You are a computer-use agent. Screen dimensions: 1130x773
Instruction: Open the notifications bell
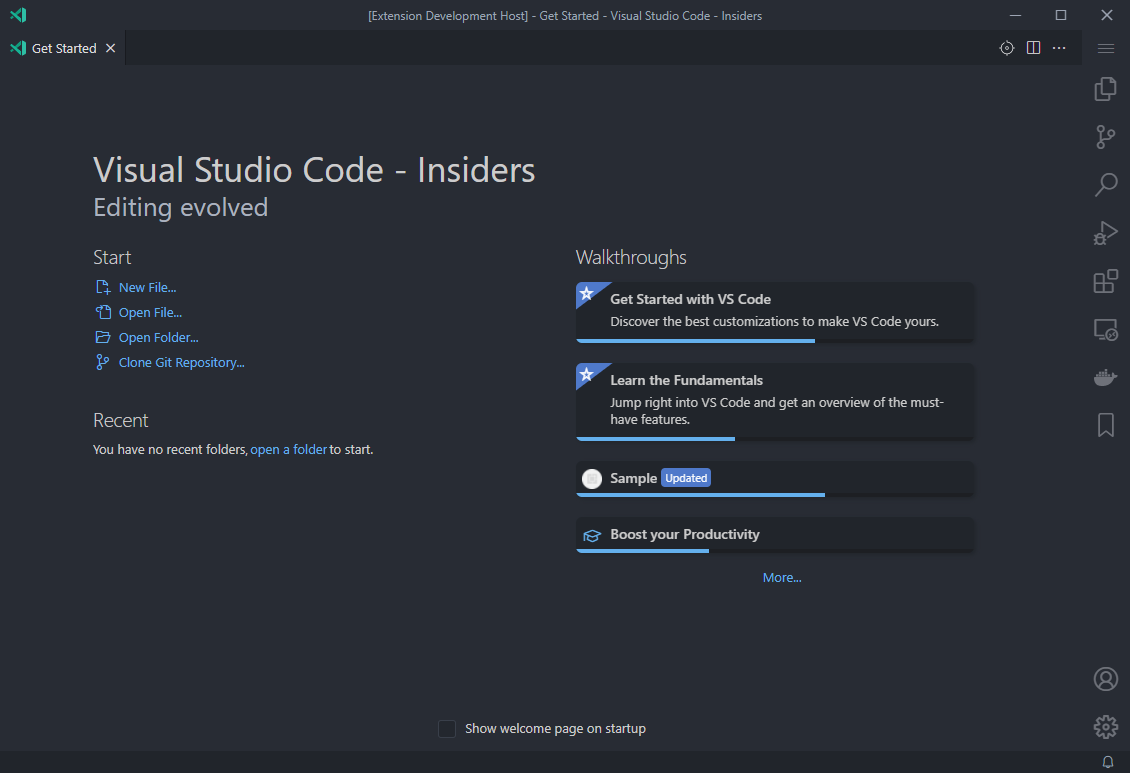coord(1107,761)
